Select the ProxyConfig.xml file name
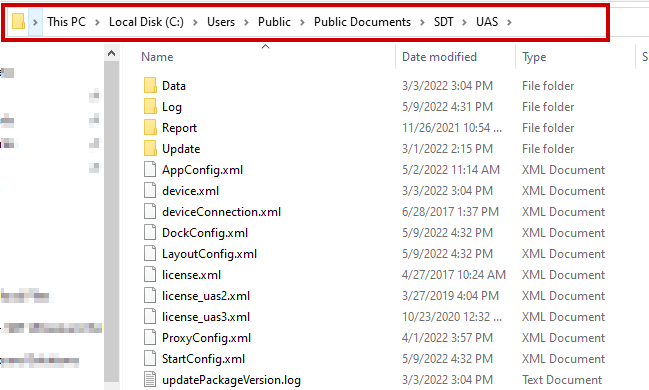 pyautogui.click(x=207, y=338)
